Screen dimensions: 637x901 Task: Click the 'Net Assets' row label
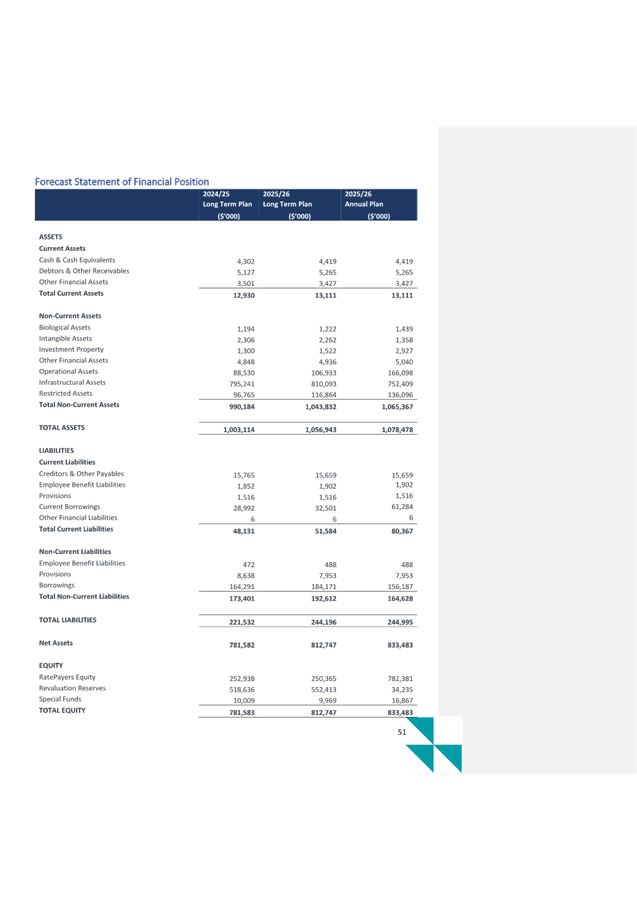56,643
